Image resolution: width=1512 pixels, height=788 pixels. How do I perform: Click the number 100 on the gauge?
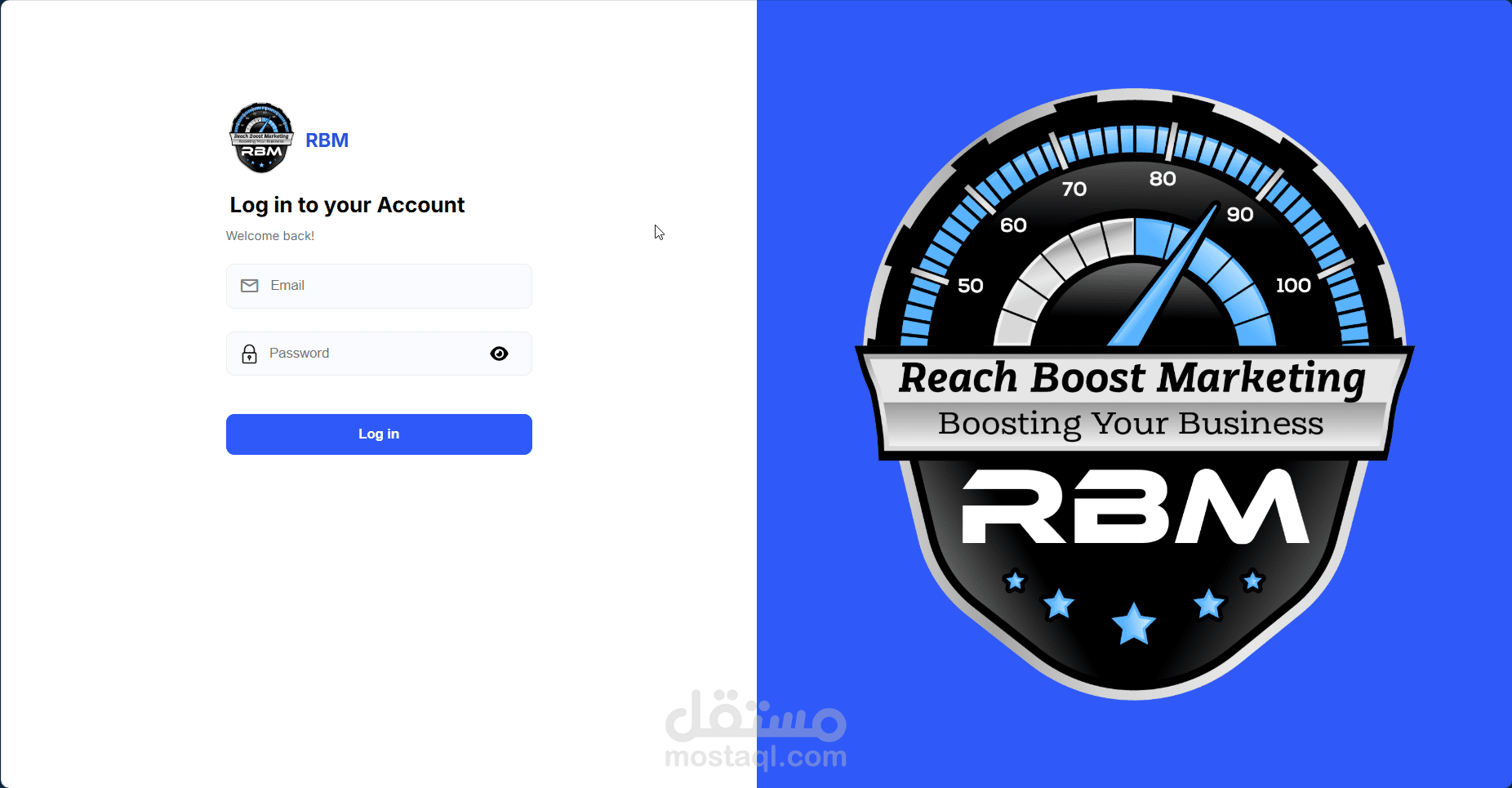(1293, 286)
